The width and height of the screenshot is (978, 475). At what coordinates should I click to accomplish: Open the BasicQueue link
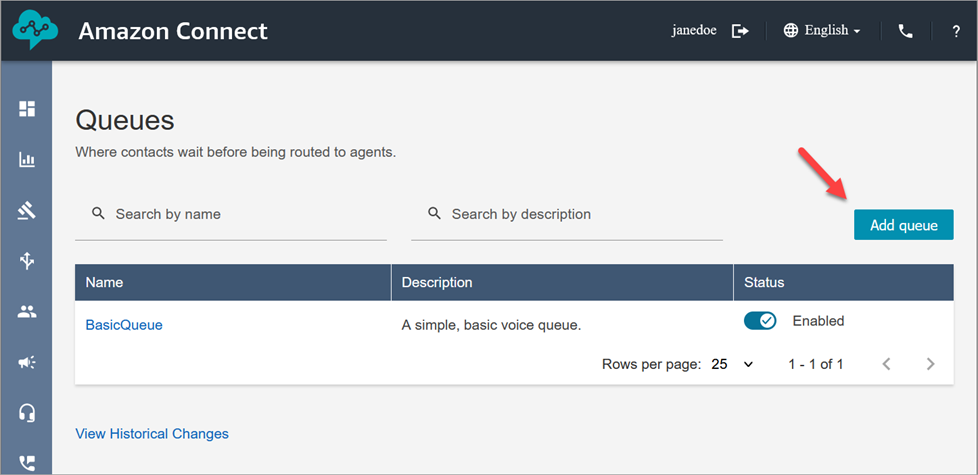coord(124,325)
